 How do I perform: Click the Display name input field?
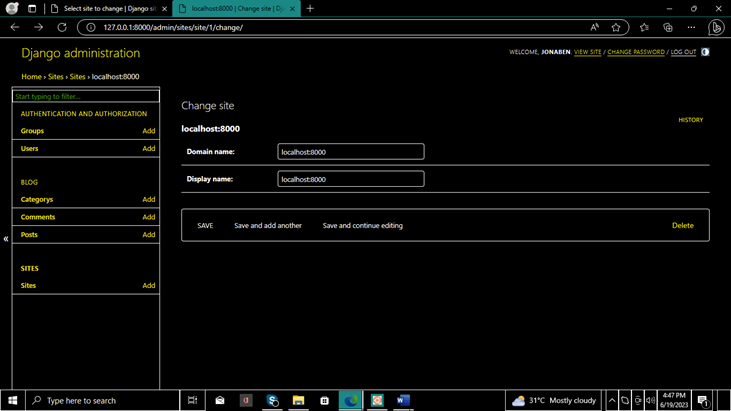(x=351, y=179)
